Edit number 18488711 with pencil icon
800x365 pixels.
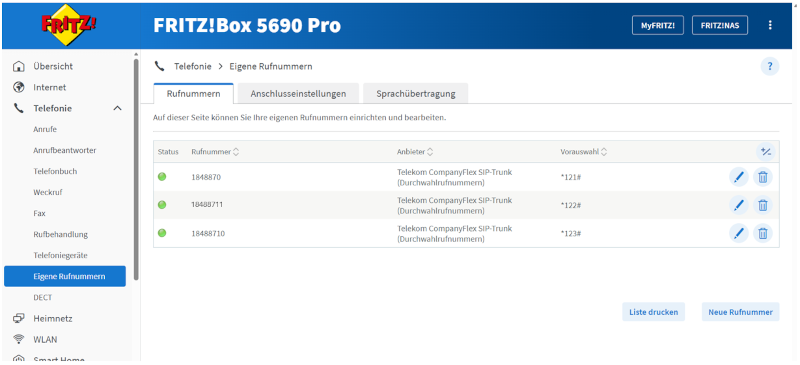point(738,205)
